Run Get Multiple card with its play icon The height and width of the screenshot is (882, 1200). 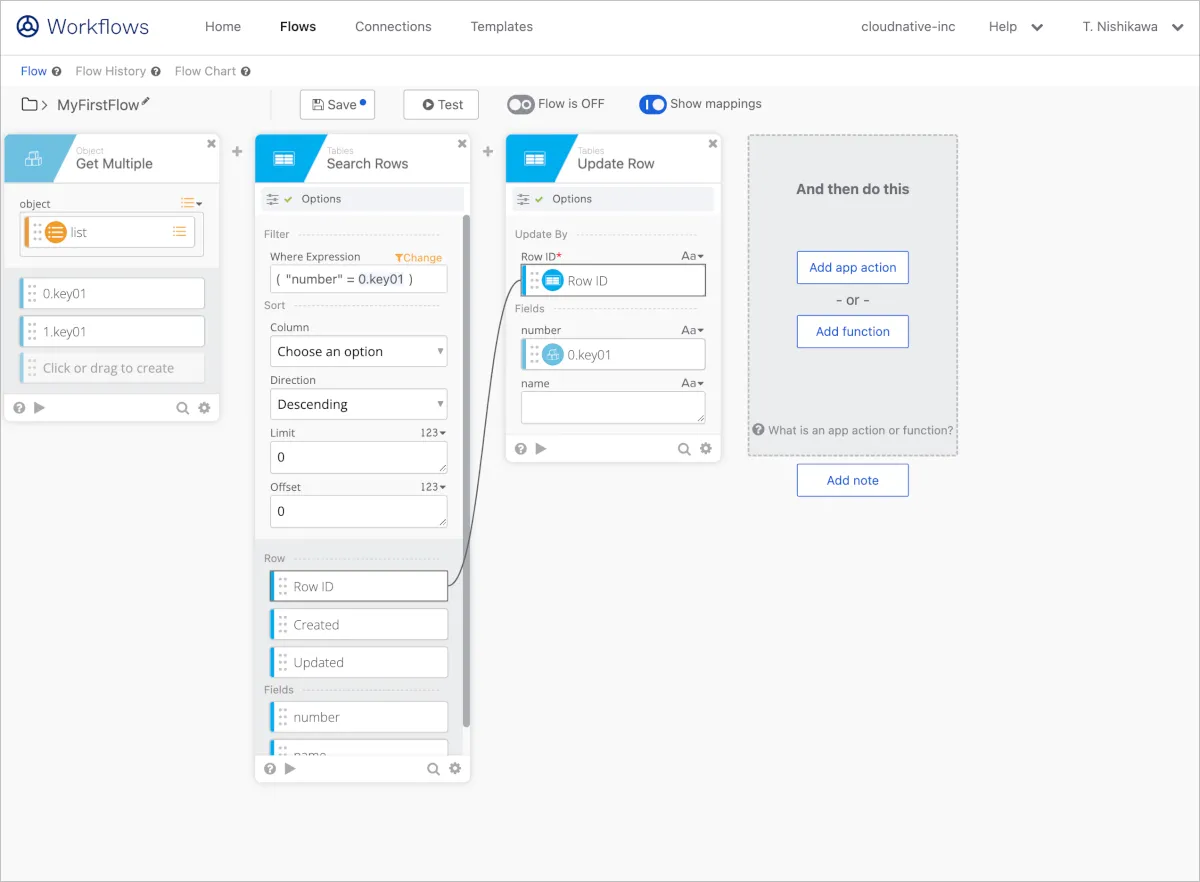40,407
